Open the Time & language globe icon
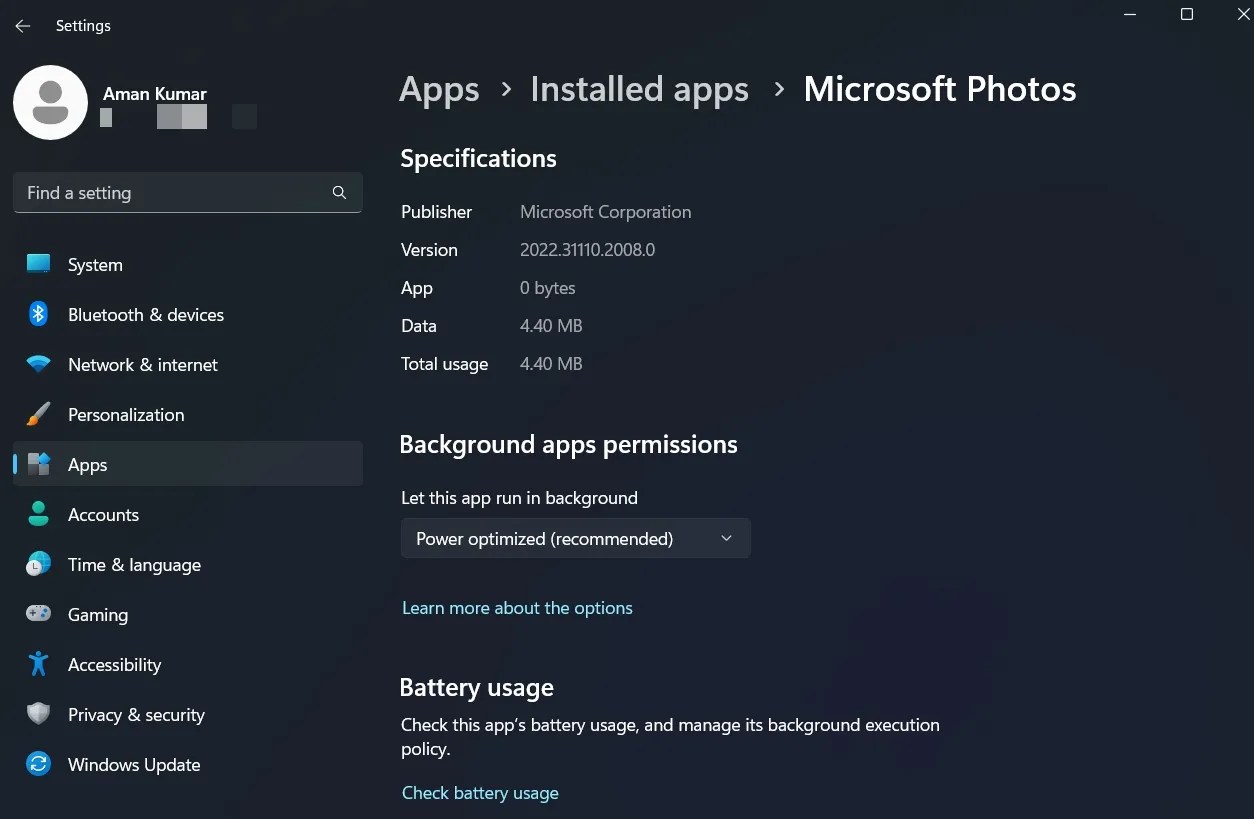1254x819 pixels. [x=37, y=564]
